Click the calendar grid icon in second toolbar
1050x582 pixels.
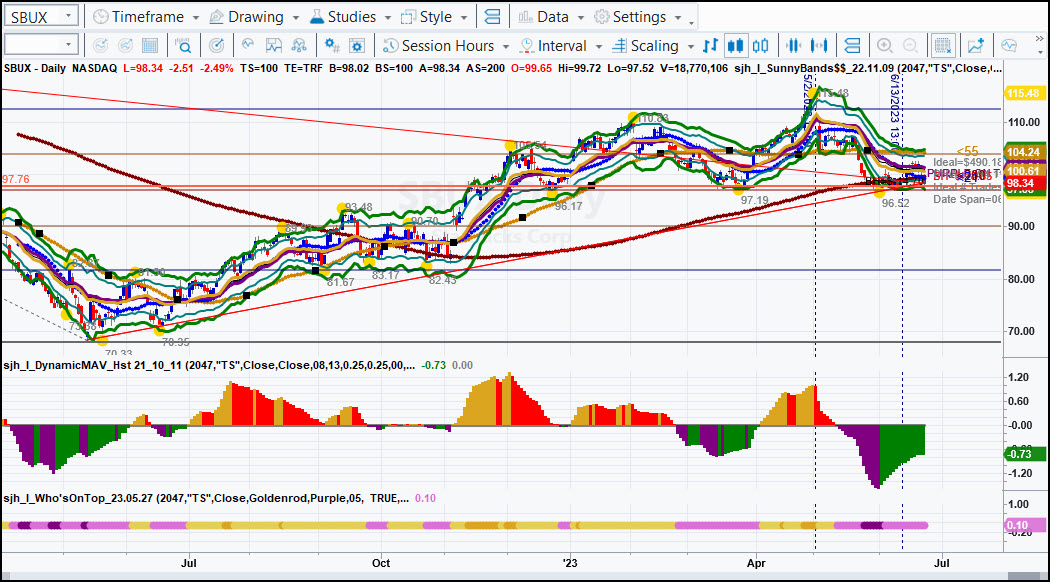pos(150,46)
